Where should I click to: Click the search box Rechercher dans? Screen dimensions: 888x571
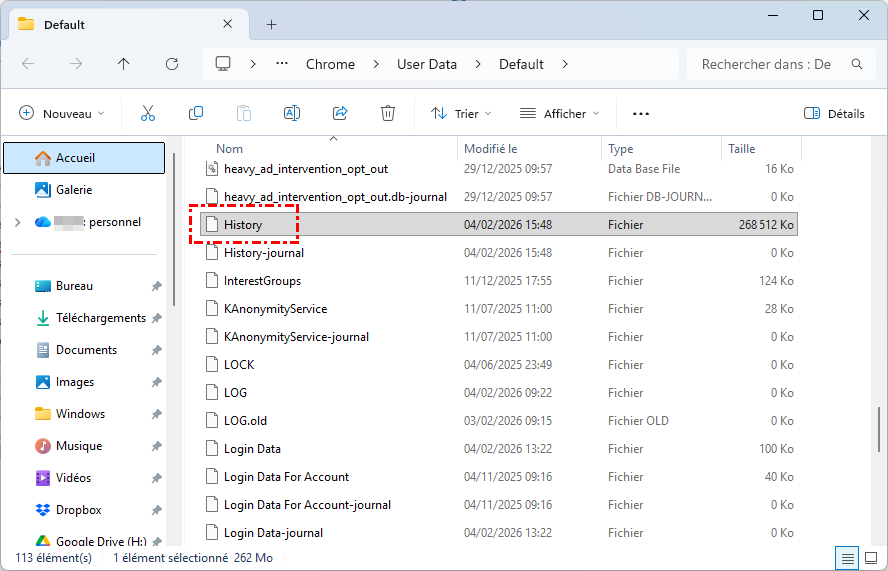tap(766, 64)
